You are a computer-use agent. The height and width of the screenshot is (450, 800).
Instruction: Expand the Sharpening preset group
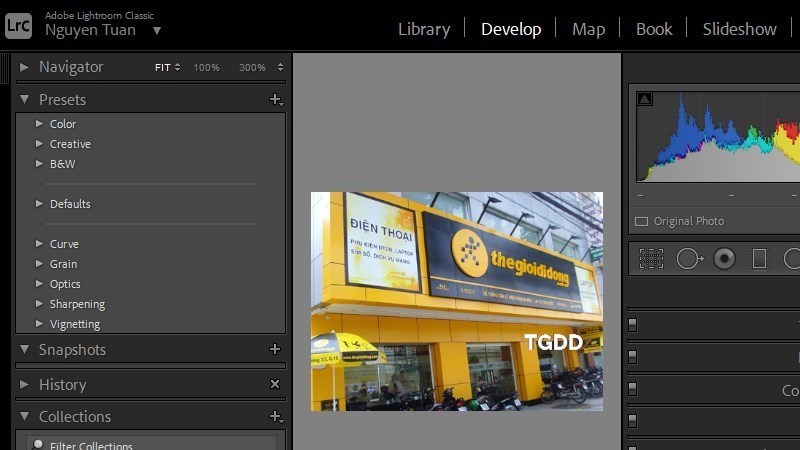(39, 304)
